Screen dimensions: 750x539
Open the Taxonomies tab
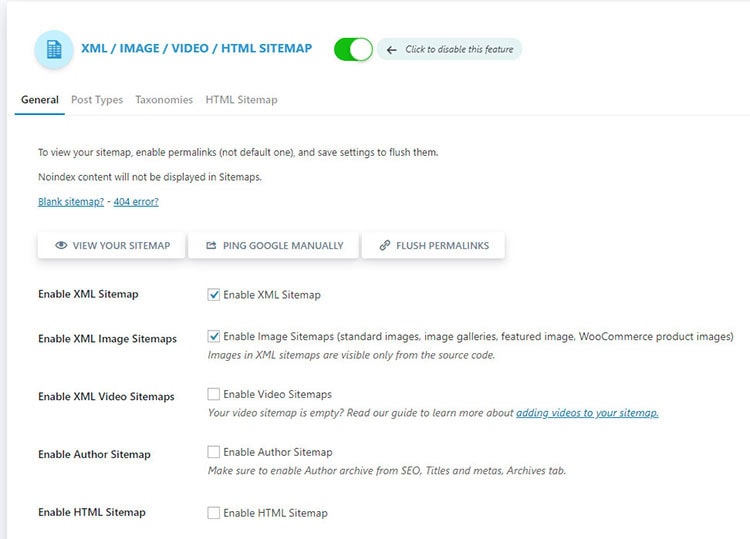164,100
